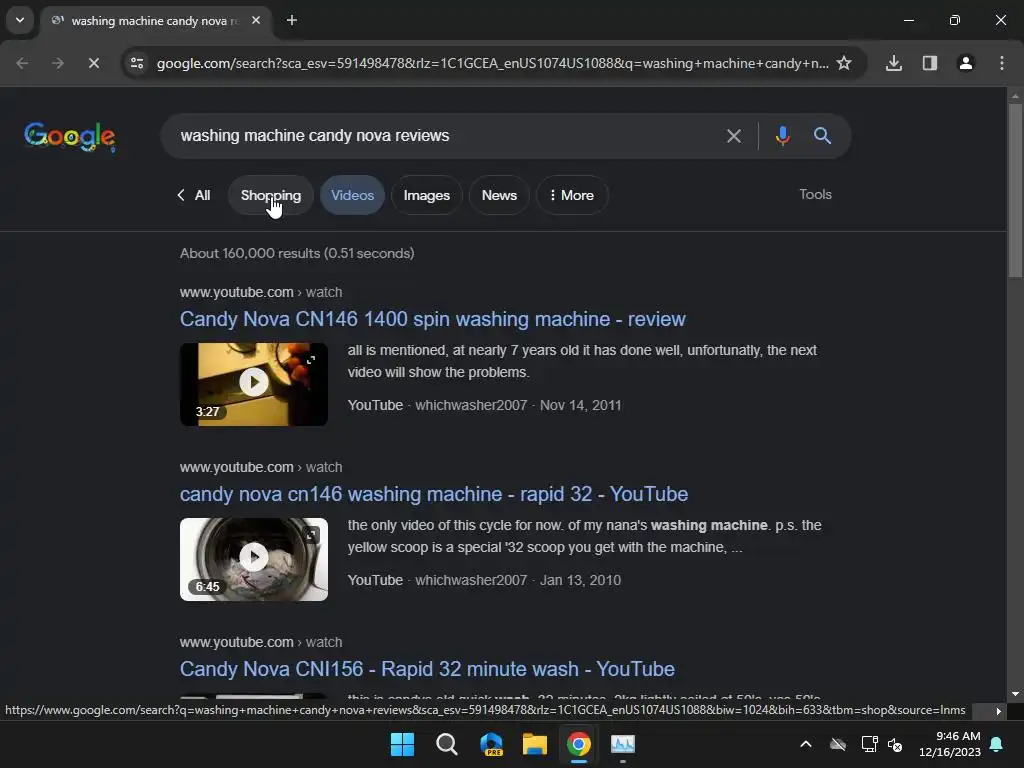The image size is (1024, 768).
Task: Open Windows Start menu
Action: [x=402, y=744]
